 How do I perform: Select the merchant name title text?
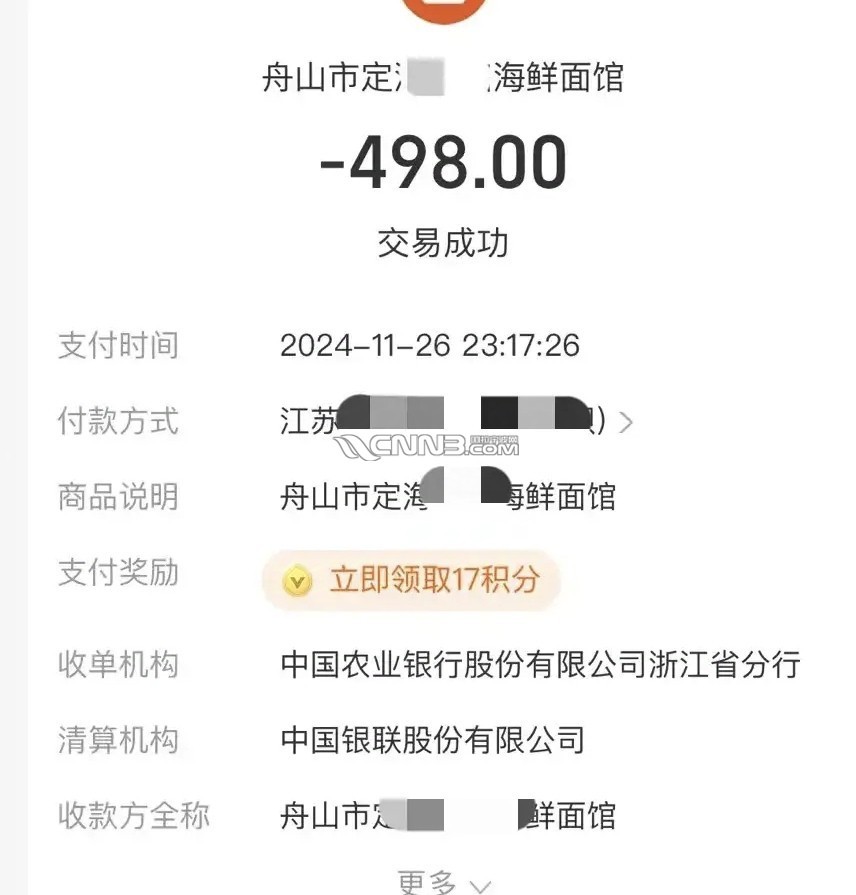pyautogui.click(x=442, y=78)
